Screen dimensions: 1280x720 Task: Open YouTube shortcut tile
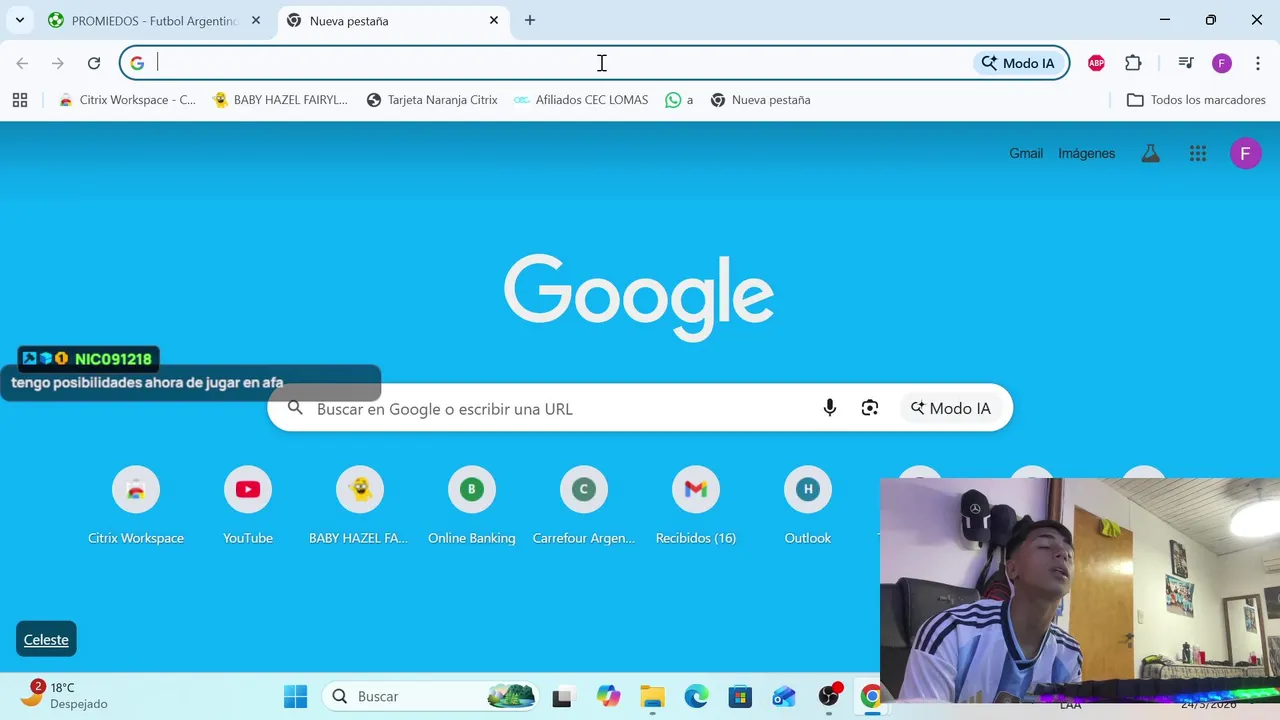click(x=248, y=507)
